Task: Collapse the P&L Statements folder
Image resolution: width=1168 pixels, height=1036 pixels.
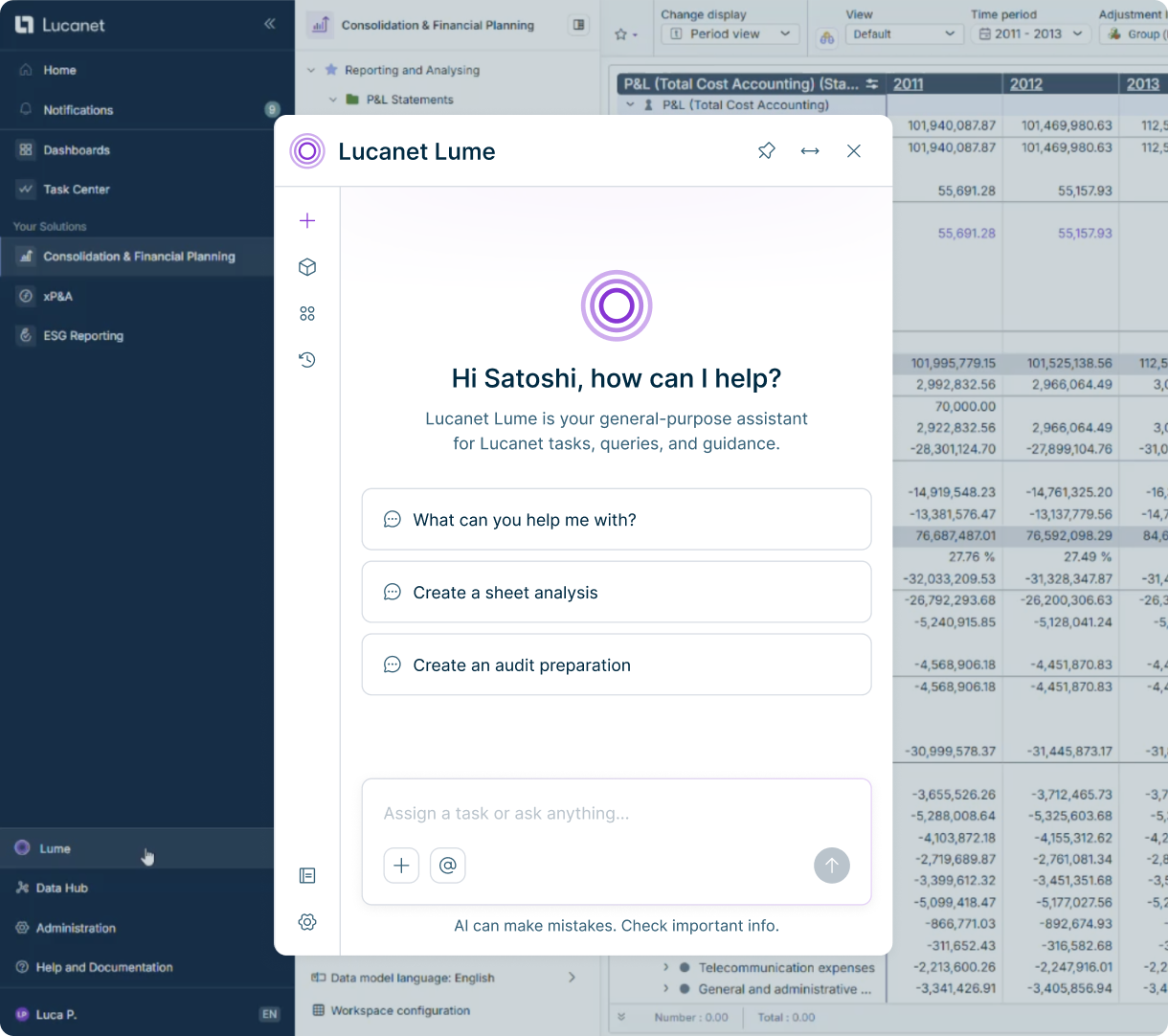Action: point(332,100)
